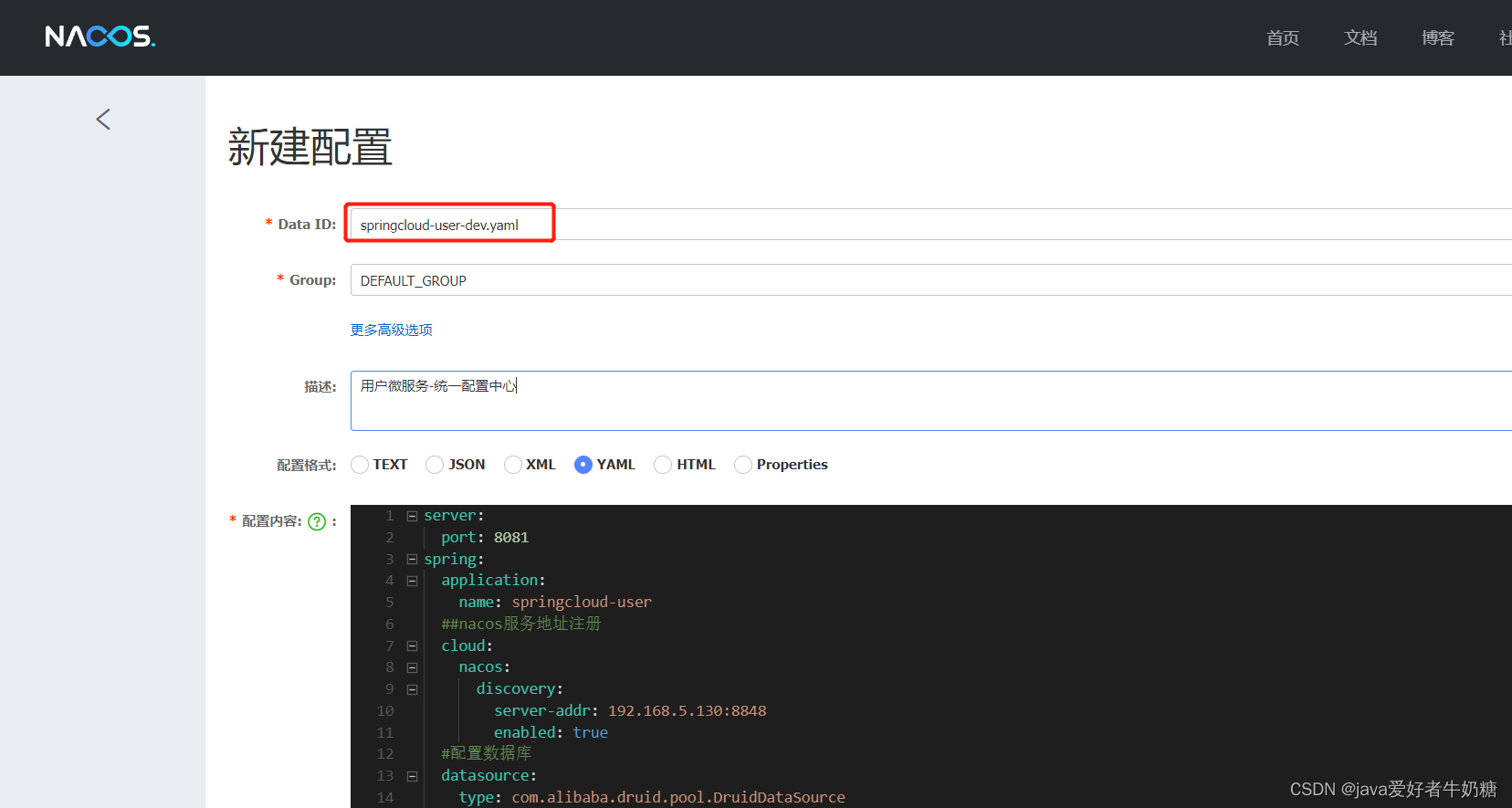Collapse the spring block on line 3

coord(412,560)
